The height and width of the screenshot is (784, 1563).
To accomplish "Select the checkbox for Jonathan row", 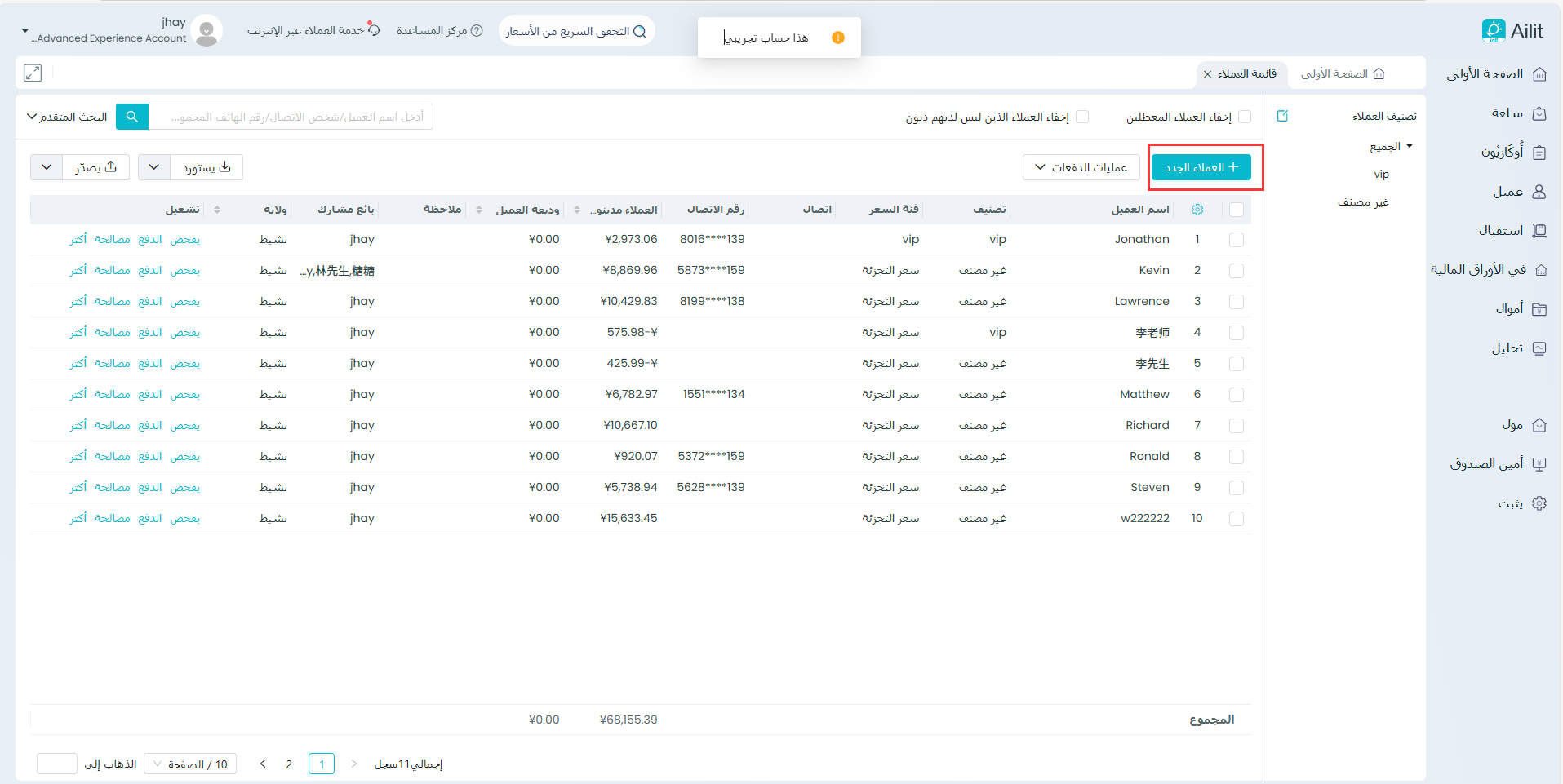I will pos(1237,240).
